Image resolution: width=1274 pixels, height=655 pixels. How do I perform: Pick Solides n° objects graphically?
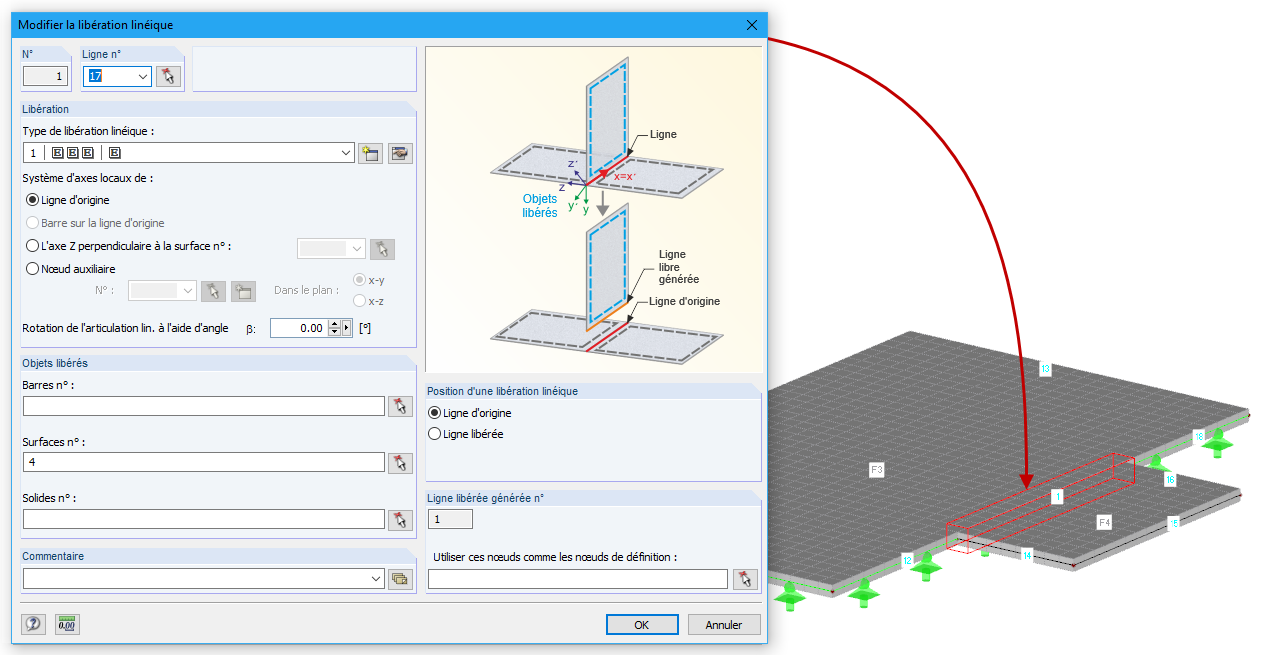point(400,519)
